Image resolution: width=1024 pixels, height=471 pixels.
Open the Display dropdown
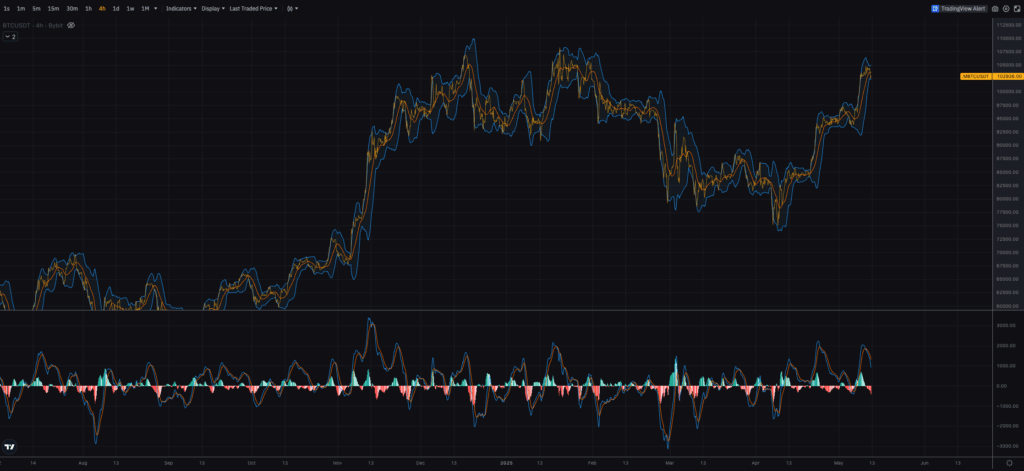(x=212, y=8)
